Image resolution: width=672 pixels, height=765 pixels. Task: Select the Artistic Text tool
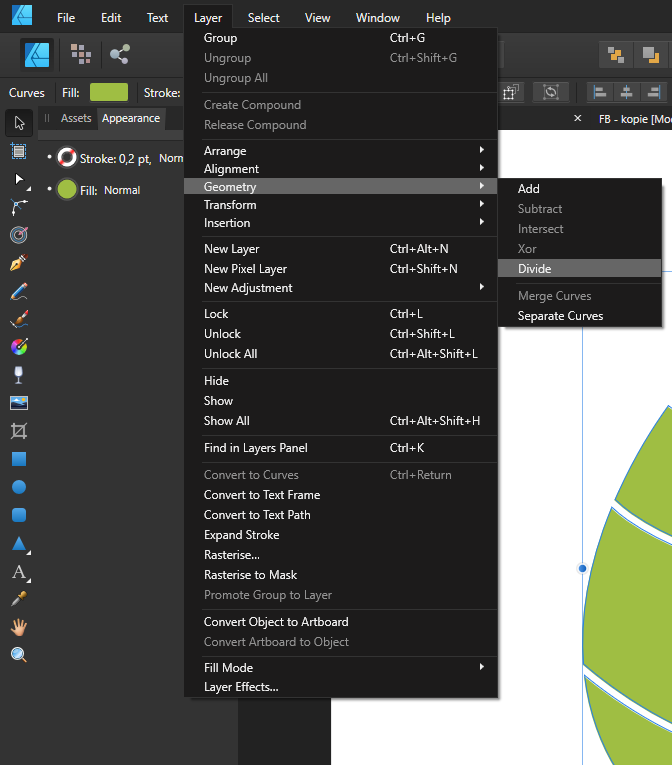[18, 572]
